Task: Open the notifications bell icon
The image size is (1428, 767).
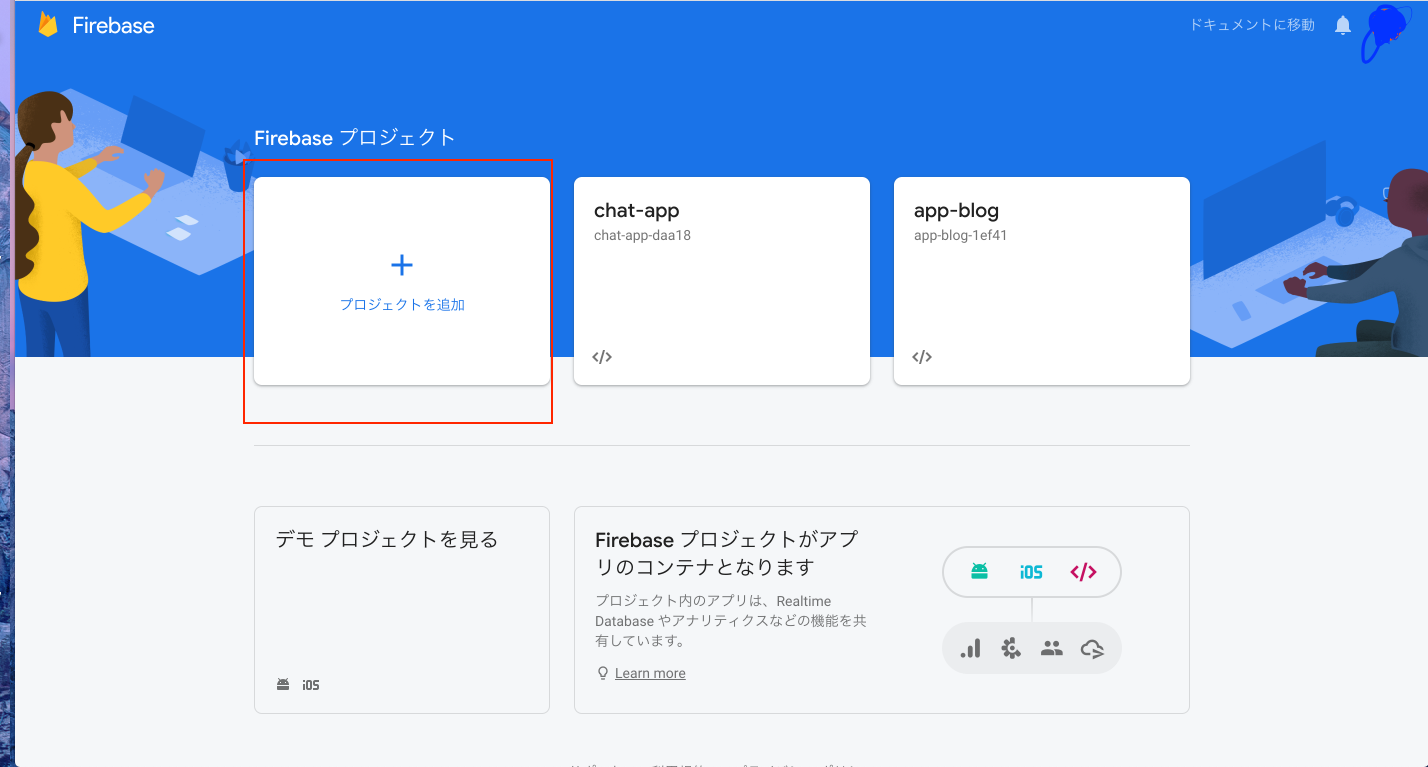Action: 1342,25
